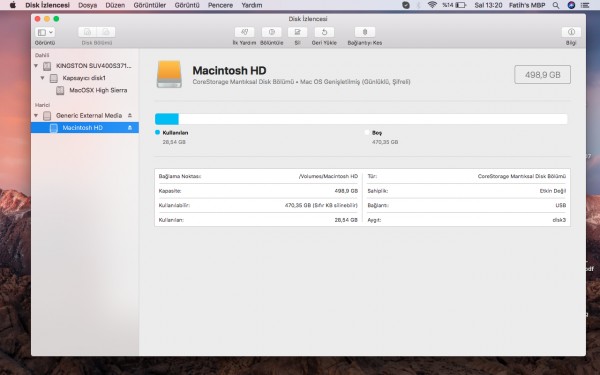
Task: Collapse Generic External Media tree
Action: (36, 115)
